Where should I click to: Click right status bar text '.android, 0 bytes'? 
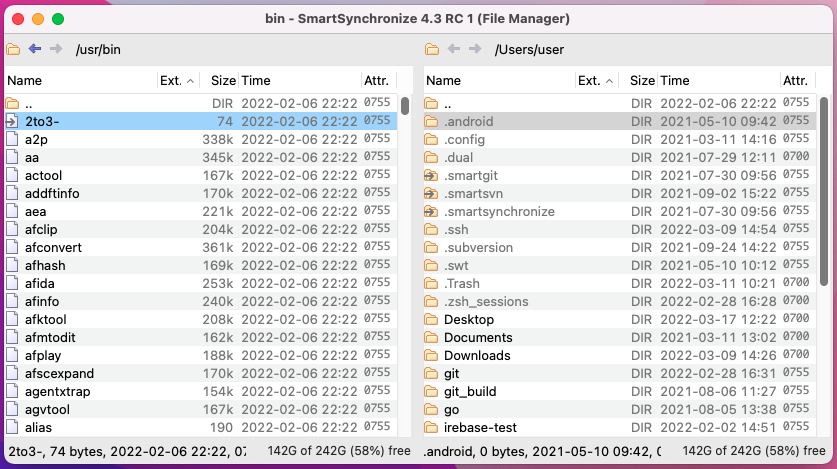(x=474, y=451)
